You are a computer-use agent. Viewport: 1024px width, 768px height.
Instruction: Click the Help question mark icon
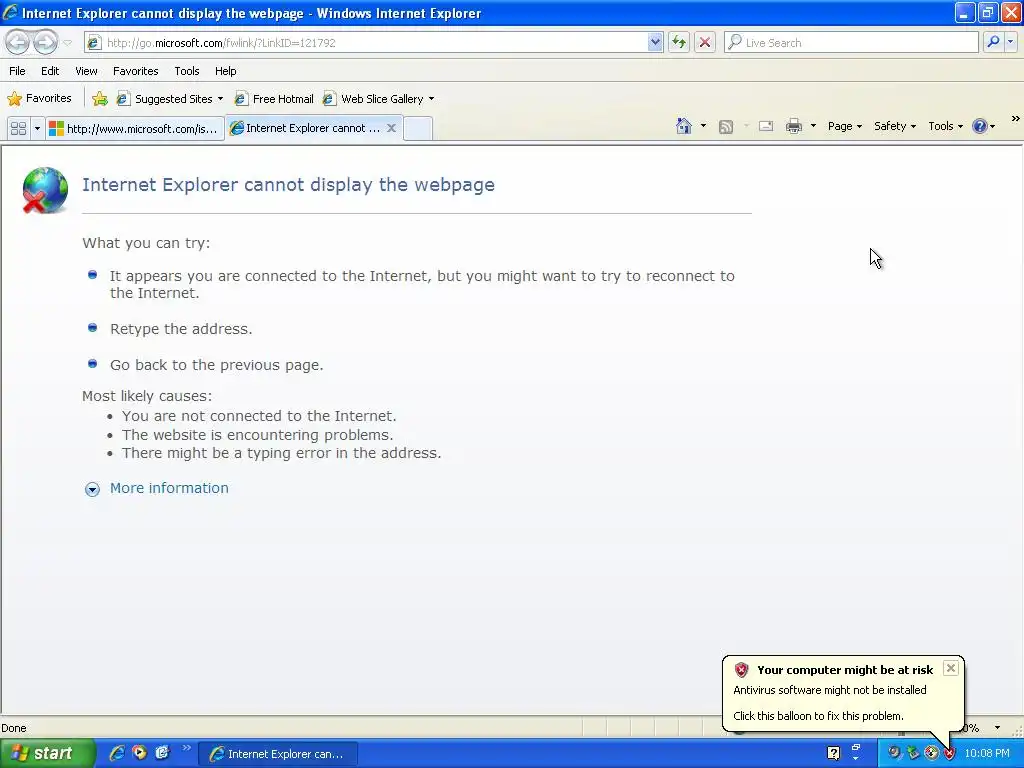click(x=980, y=126)
